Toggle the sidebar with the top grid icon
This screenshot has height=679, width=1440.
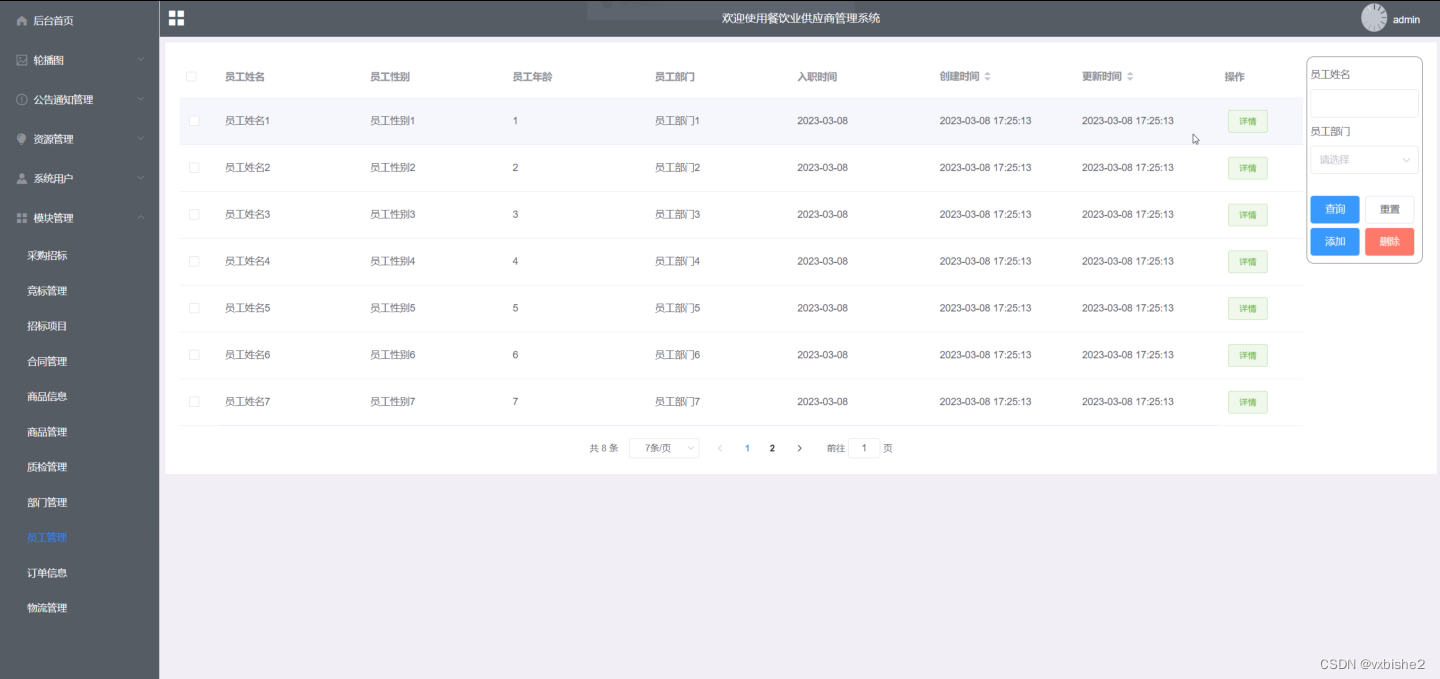[176, 18]
